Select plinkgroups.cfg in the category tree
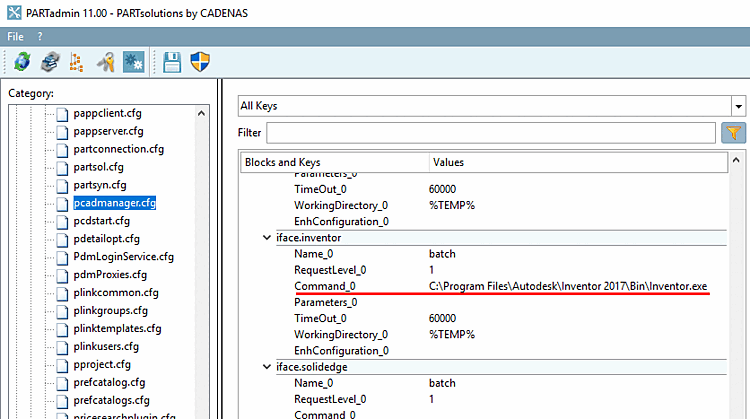The width and height of the screenshot is (750, 419). point(111,310)
